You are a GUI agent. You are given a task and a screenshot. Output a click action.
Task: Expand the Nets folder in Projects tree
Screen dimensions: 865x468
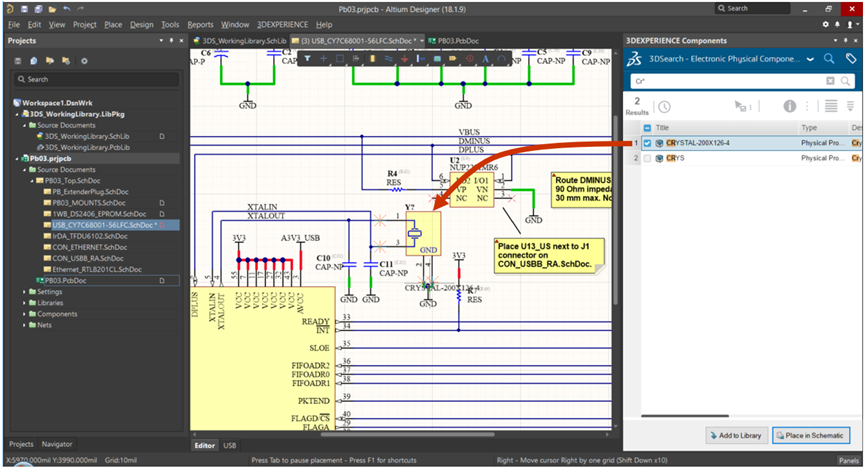coord(24,325)
